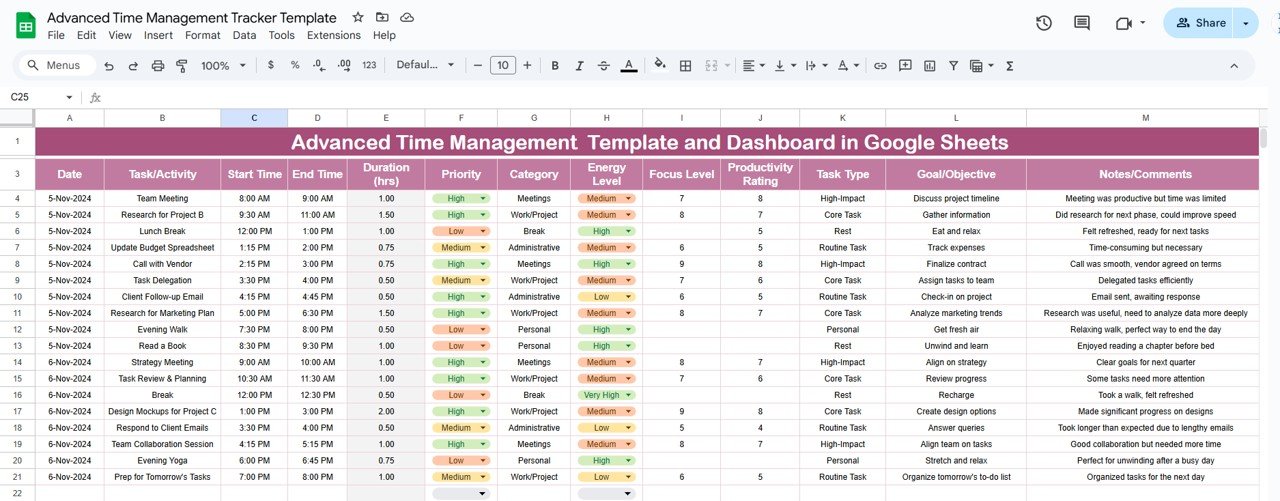Open the zoom 100% dropdown
This screenshot has height=501, width=1280.
pyautogui.click(x=221, y=66)
